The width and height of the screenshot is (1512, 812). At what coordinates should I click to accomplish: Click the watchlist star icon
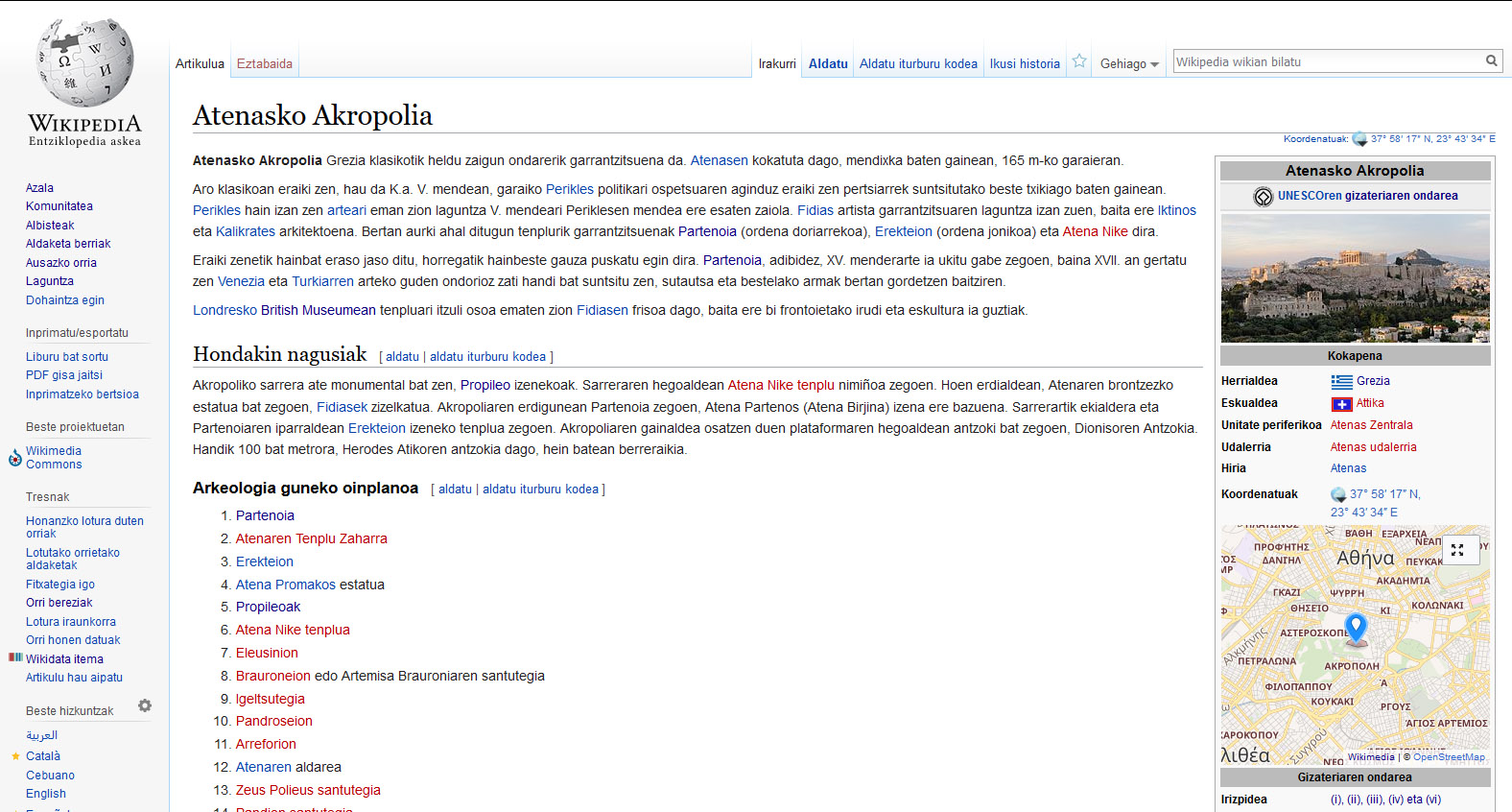tap(1079, 61)
